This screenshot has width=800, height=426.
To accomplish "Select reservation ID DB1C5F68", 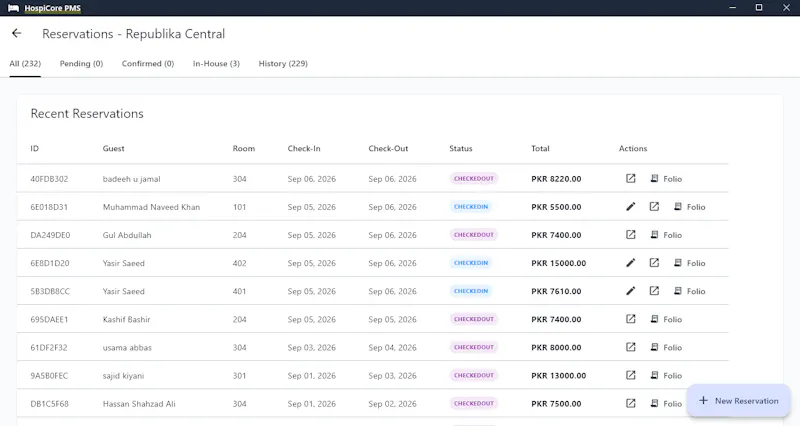I will coord(49,404).
